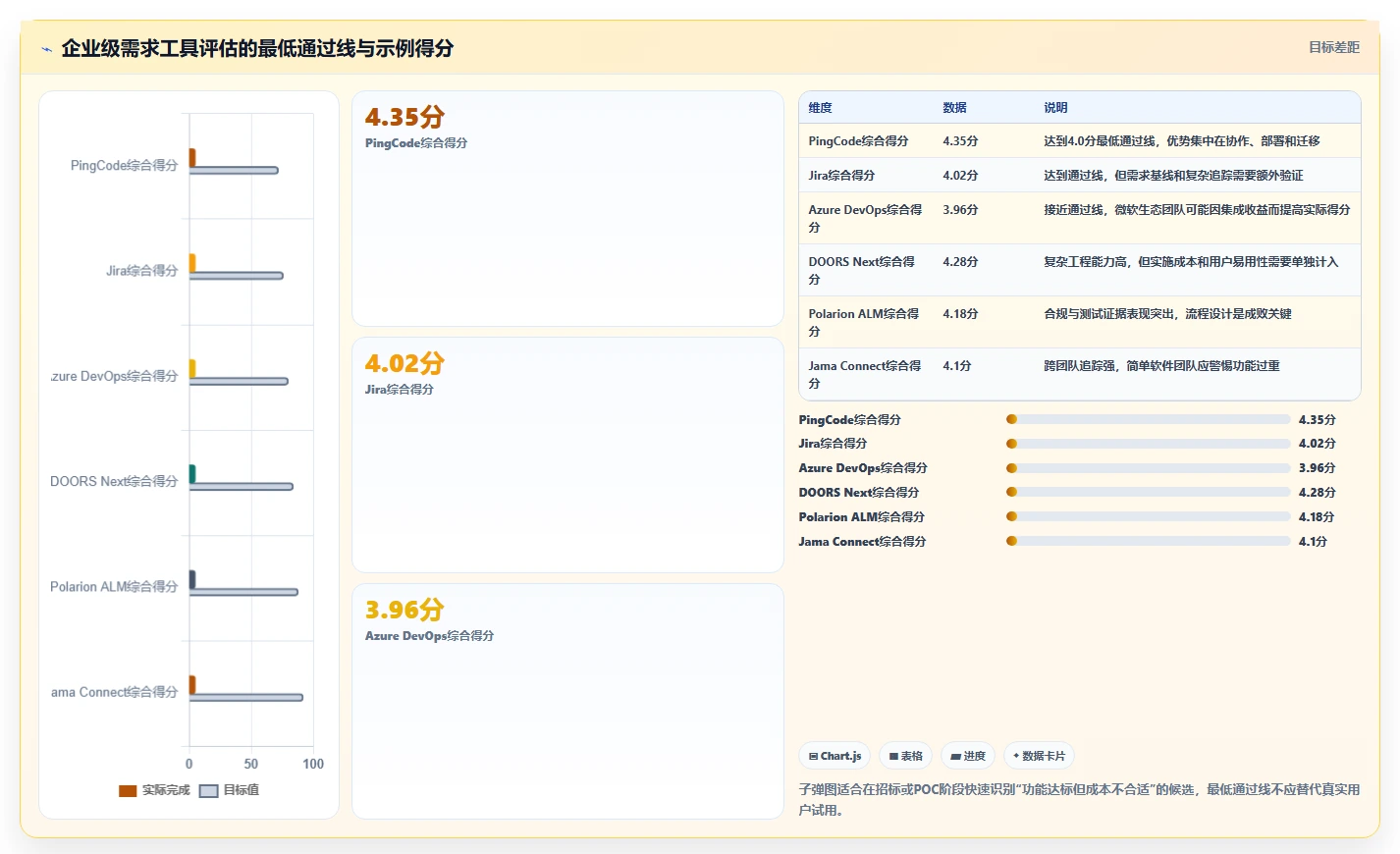Image resolution: width=1400 pixels, height=854 pixels.
Task: Click the Polarion ALM综合得分 axis label in the chart
Action: coord(114,587)
